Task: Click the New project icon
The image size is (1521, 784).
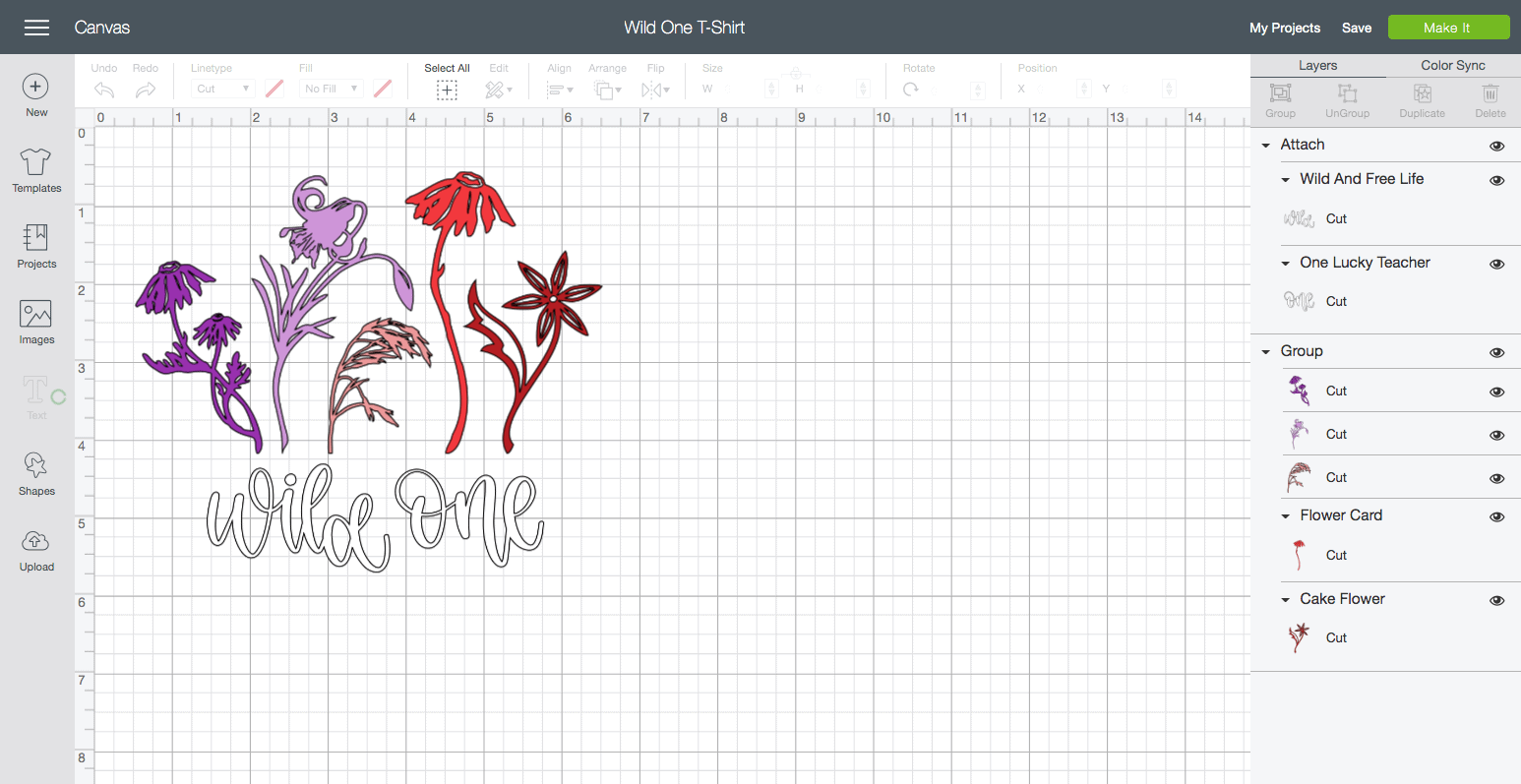Action: [x=35, y=88]
